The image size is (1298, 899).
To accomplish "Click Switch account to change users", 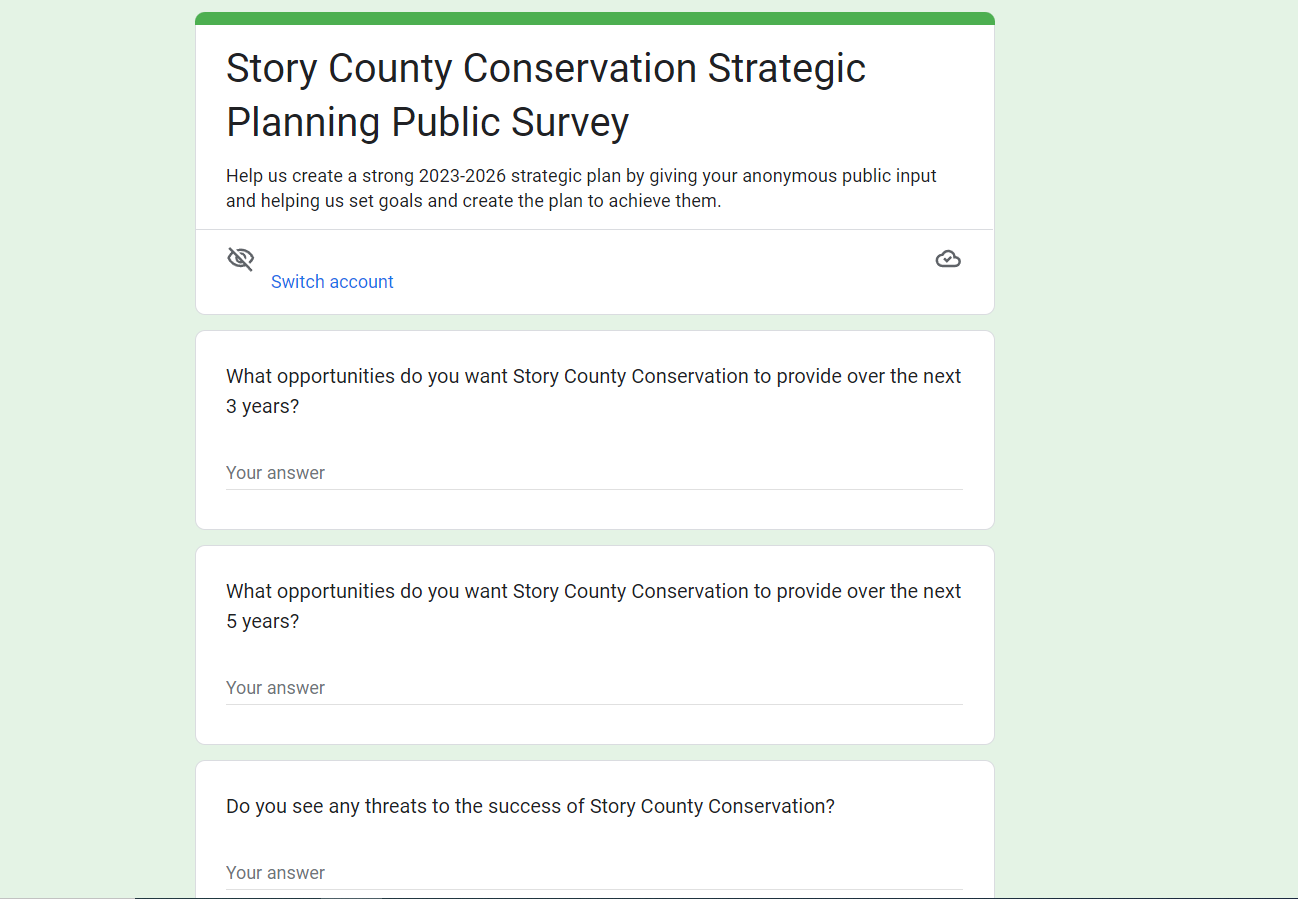I will click(332, 281).
